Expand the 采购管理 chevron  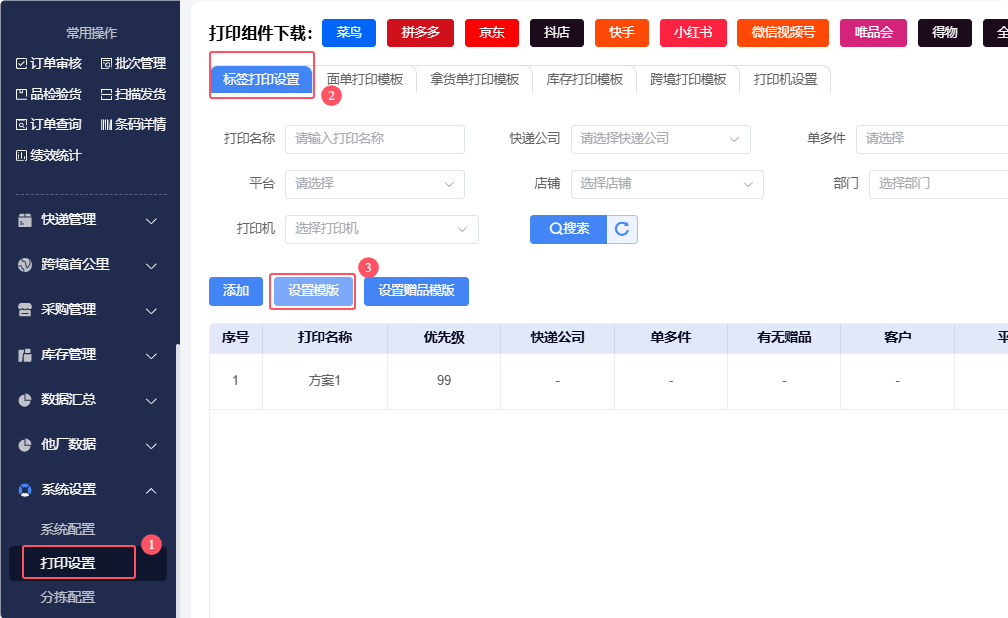151,311
